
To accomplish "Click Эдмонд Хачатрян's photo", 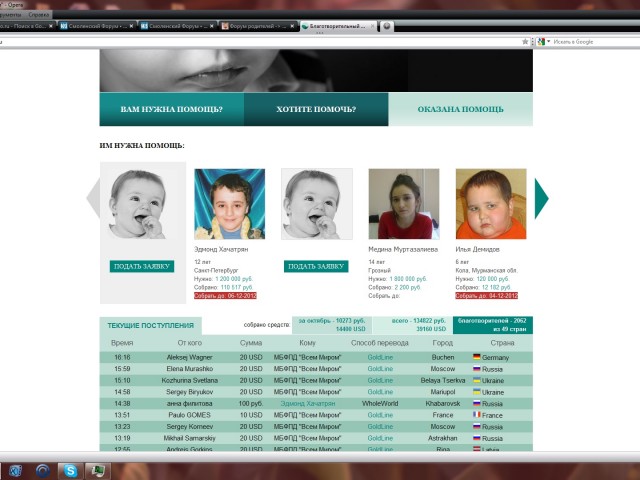I will 229,204.
